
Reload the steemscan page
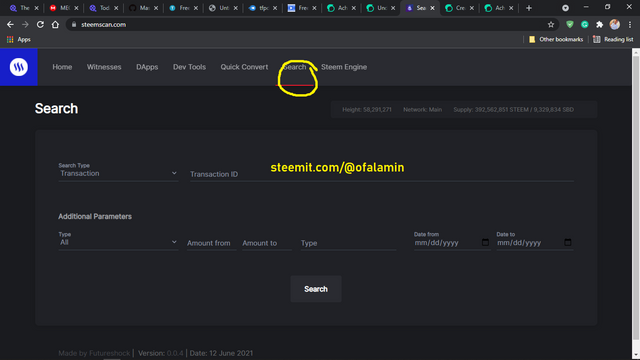click(x=40, y=24)
